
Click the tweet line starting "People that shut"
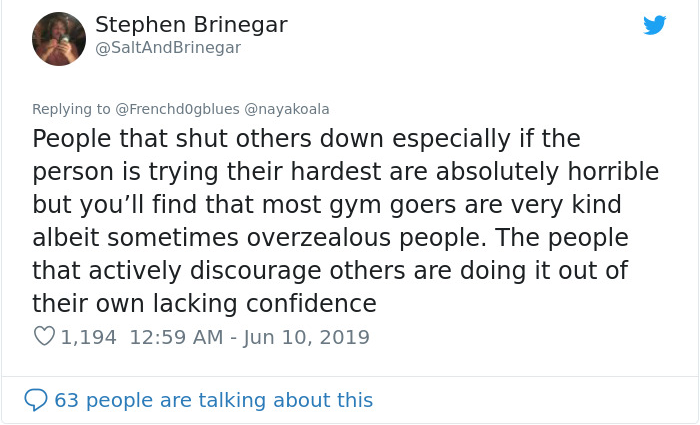point(306,138)
